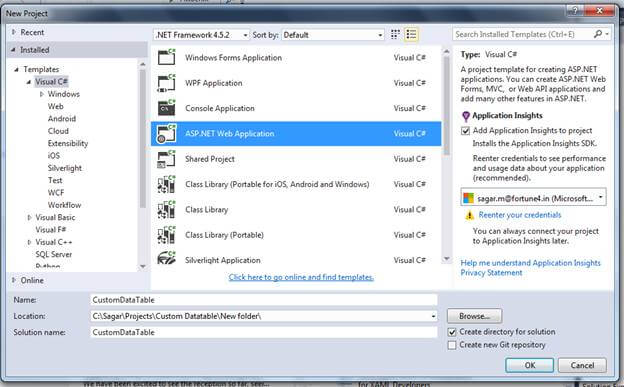
Task: Switch to medium icons list view
Action: coord(411,35)
